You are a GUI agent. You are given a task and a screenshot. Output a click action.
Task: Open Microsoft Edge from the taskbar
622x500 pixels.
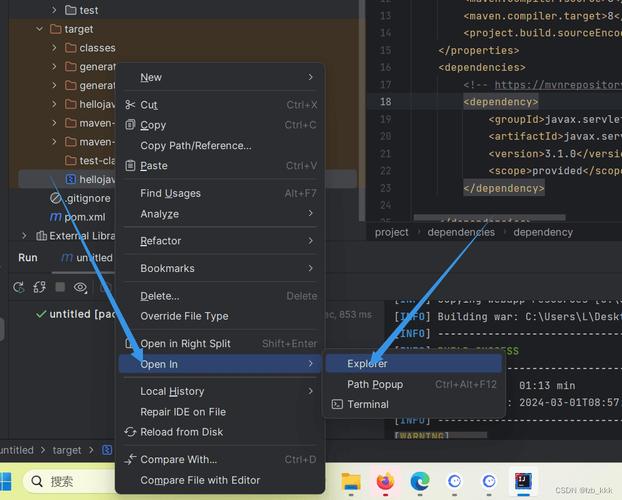[420, 482]
